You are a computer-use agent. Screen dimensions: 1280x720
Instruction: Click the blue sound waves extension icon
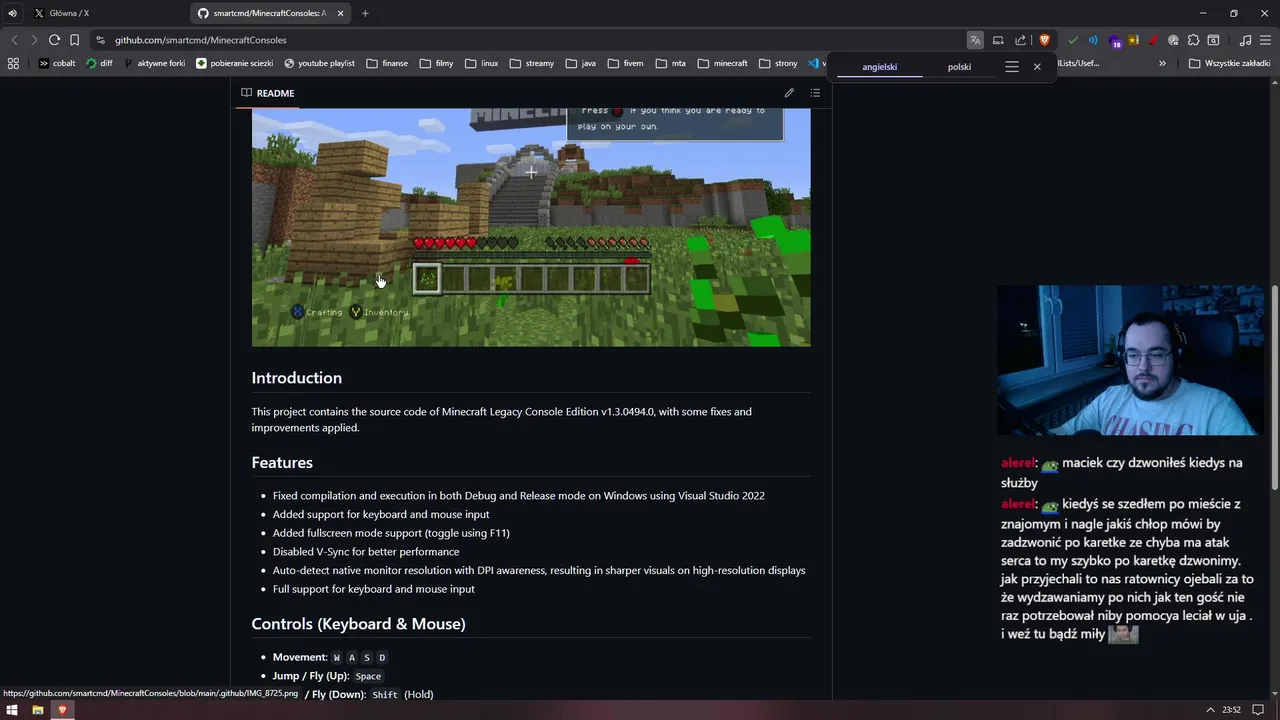[x=1093, y=40]
